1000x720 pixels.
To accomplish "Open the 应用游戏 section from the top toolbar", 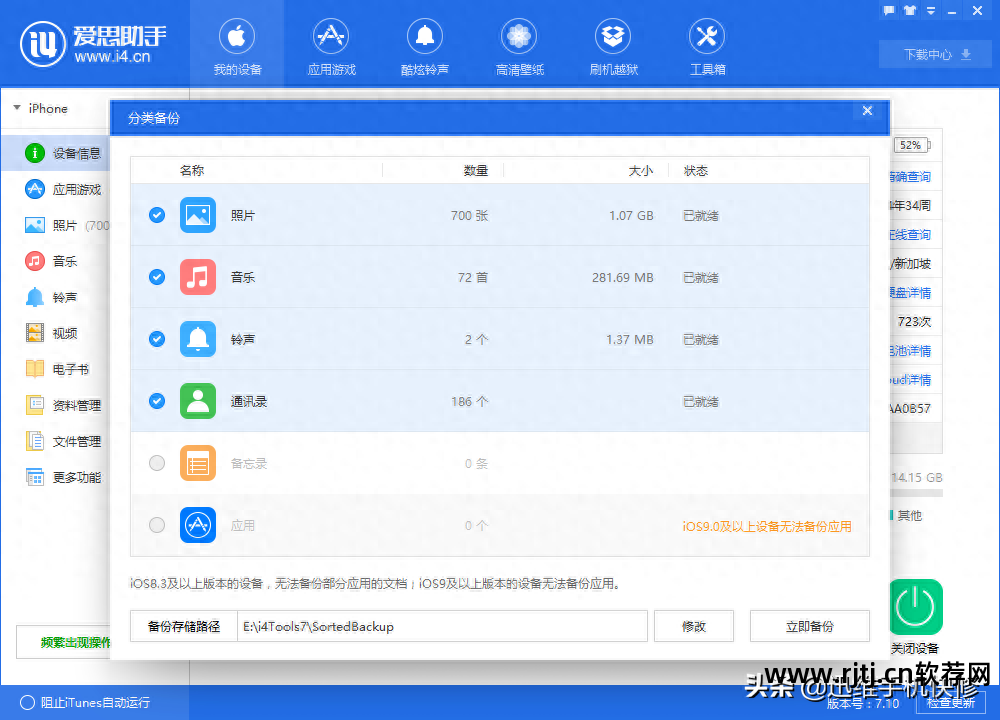I will click(330, 45).
